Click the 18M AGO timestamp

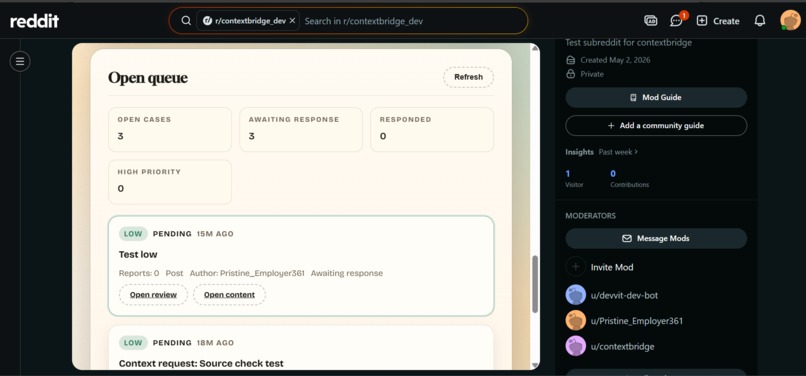click(x=215, y=343)
